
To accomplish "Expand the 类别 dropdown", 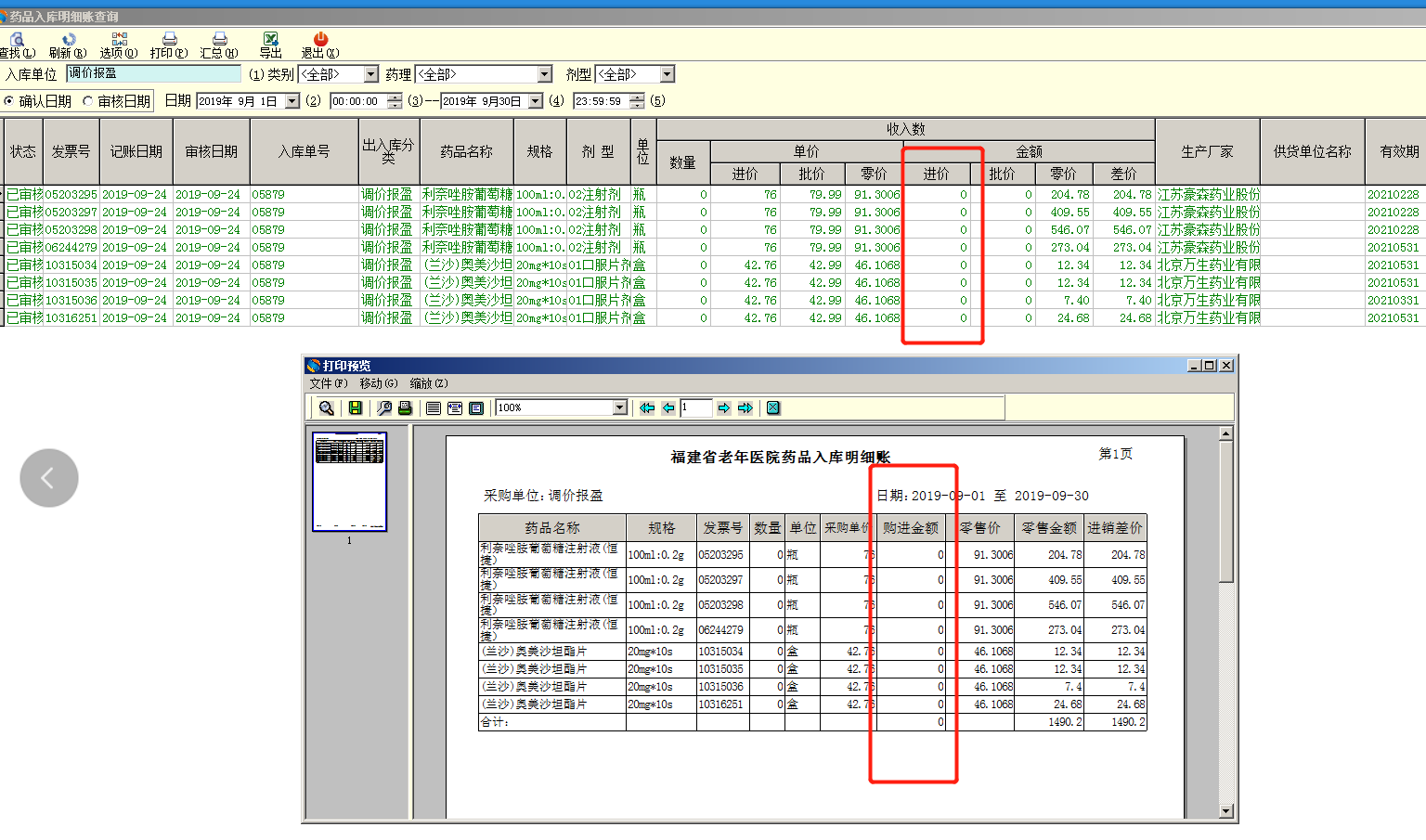I will (371, 74).
